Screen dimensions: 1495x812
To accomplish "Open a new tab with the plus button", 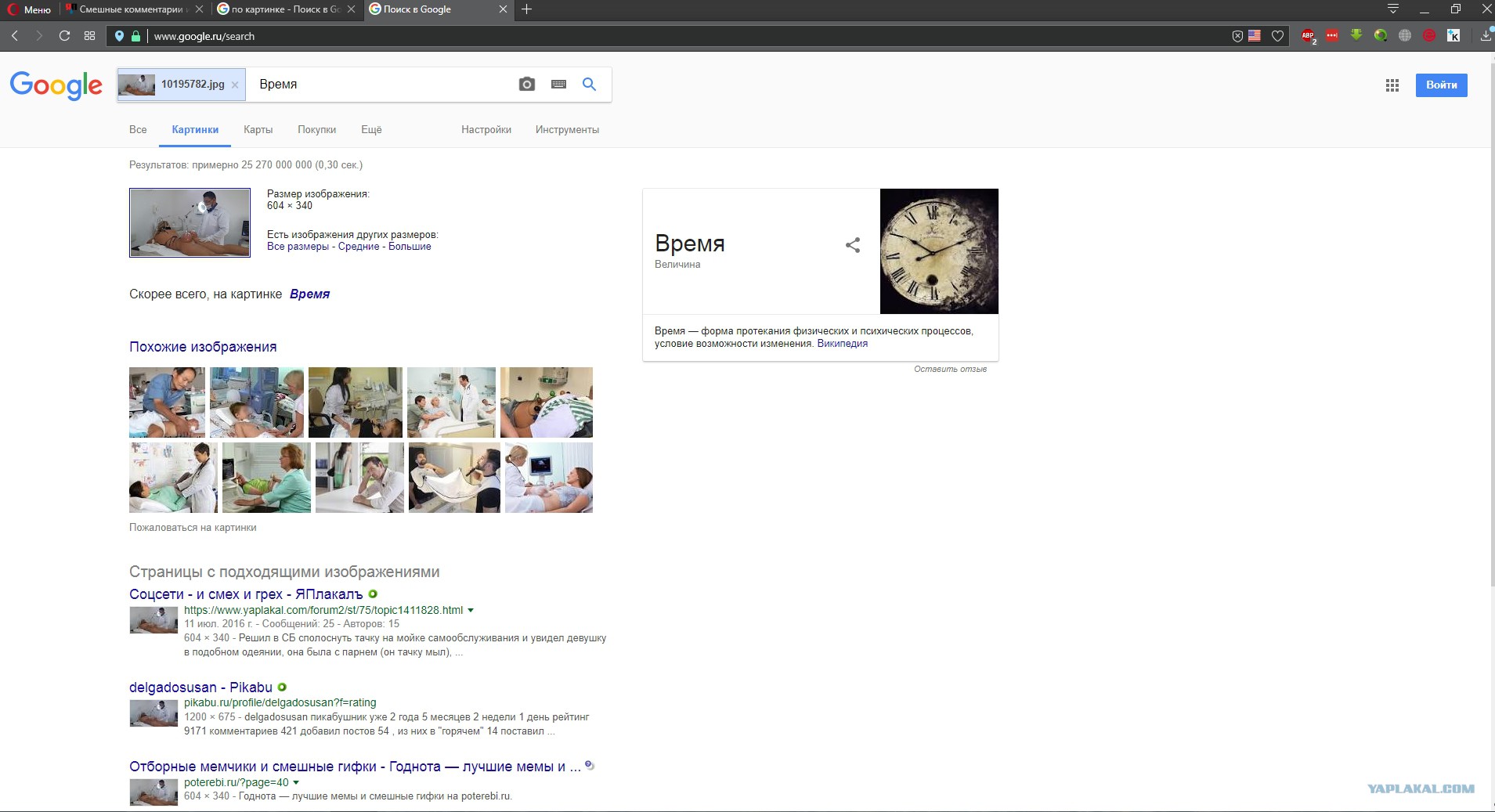I will (527, 9).
